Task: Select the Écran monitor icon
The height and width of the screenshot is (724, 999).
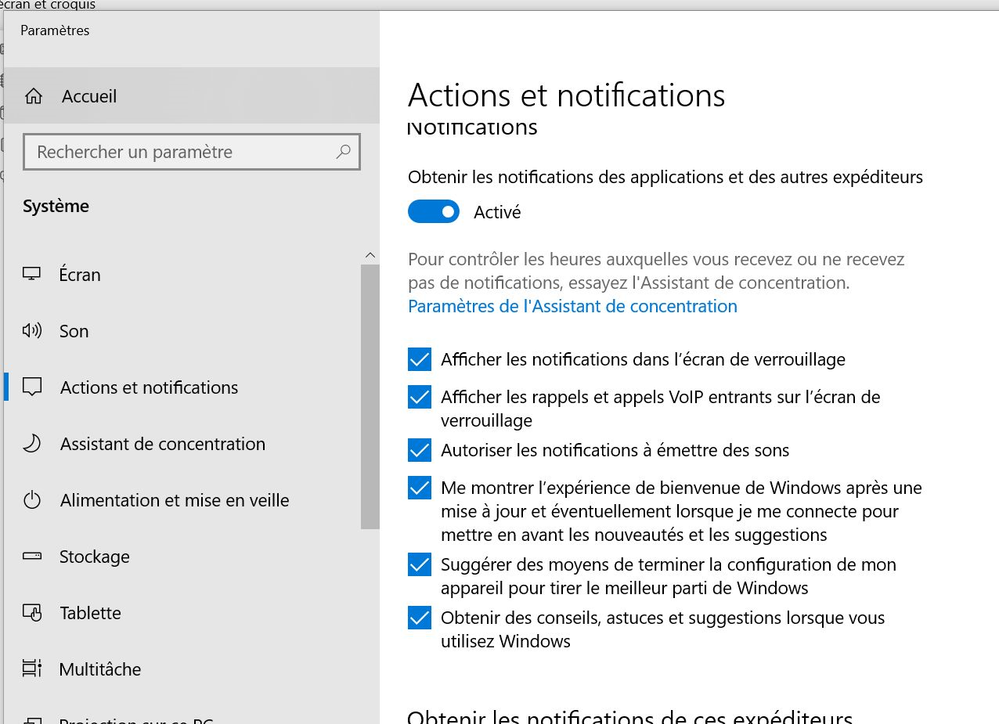Action: (x=32, y=274)
